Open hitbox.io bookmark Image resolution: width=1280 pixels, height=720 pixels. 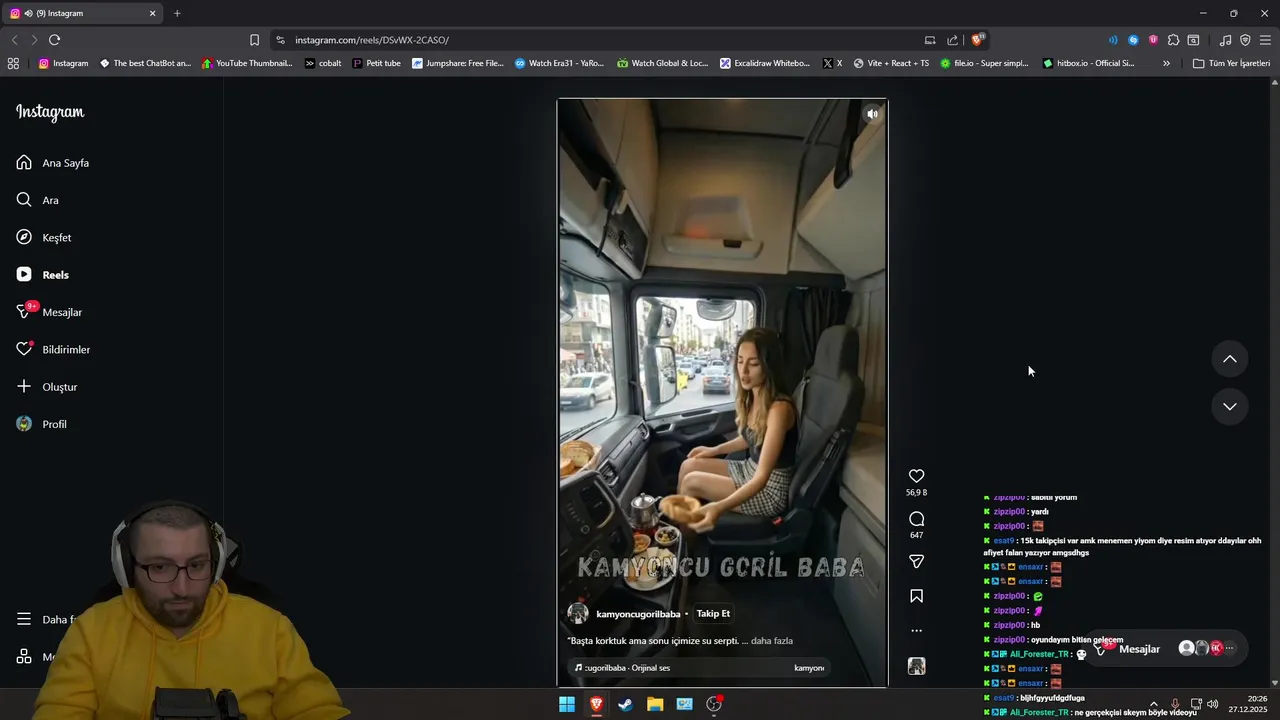pos(1088,63)
